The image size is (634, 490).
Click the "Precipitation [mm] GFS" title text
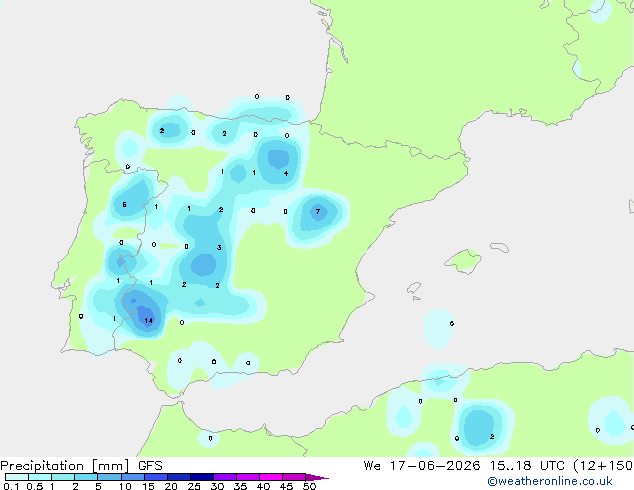(81, 465)
